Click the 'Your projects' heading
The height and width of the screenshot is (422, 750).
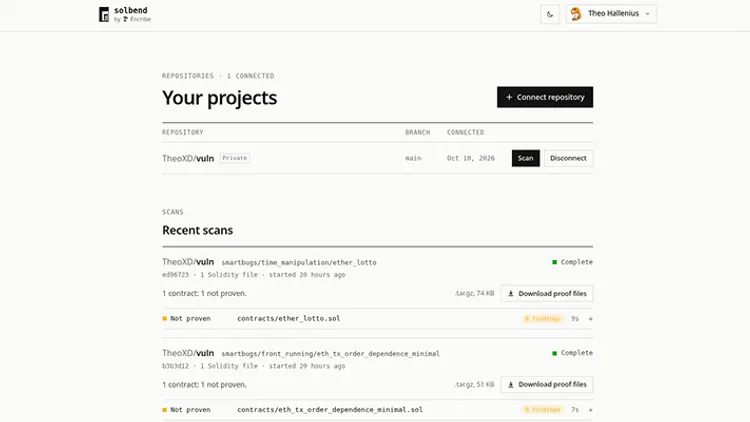pos(220,98)
